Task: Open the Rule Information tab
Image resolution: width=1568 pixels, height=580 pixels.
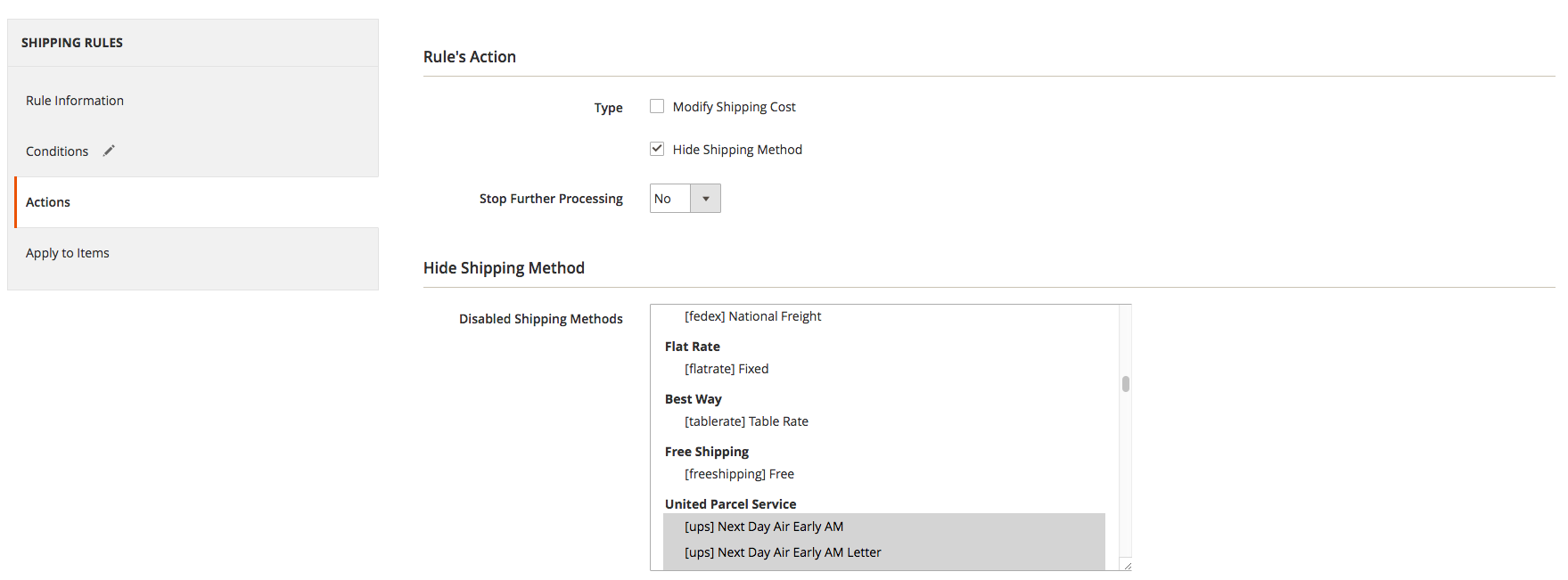Action: (75, 101)
